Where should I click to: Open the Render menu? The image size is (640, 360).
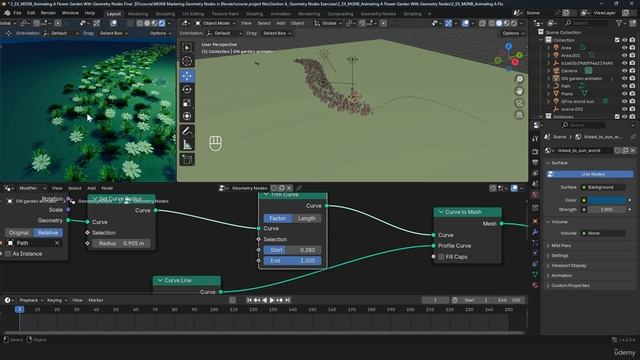coord(48,13)
